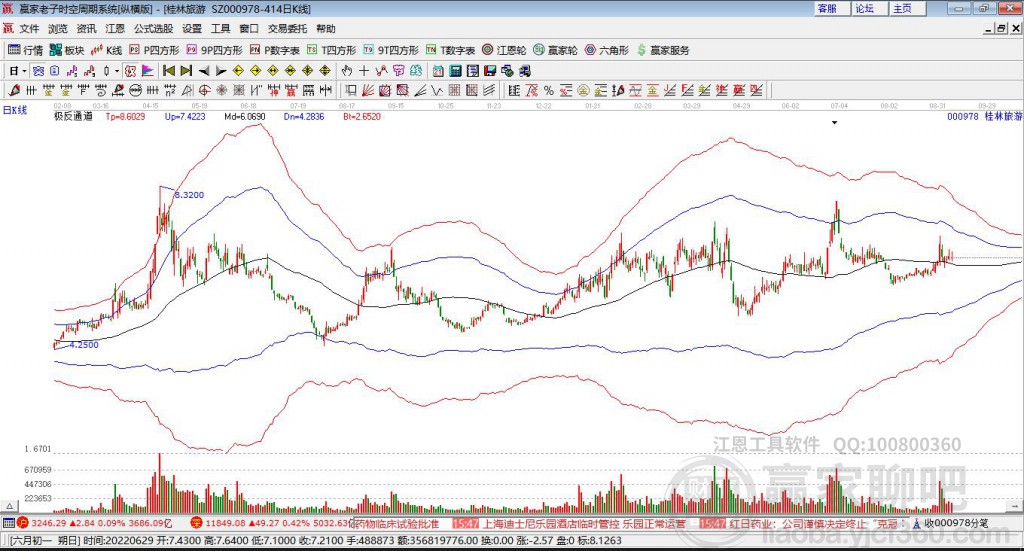
Task: Open the T四方形 tool
Action: (x=332, y=50)
